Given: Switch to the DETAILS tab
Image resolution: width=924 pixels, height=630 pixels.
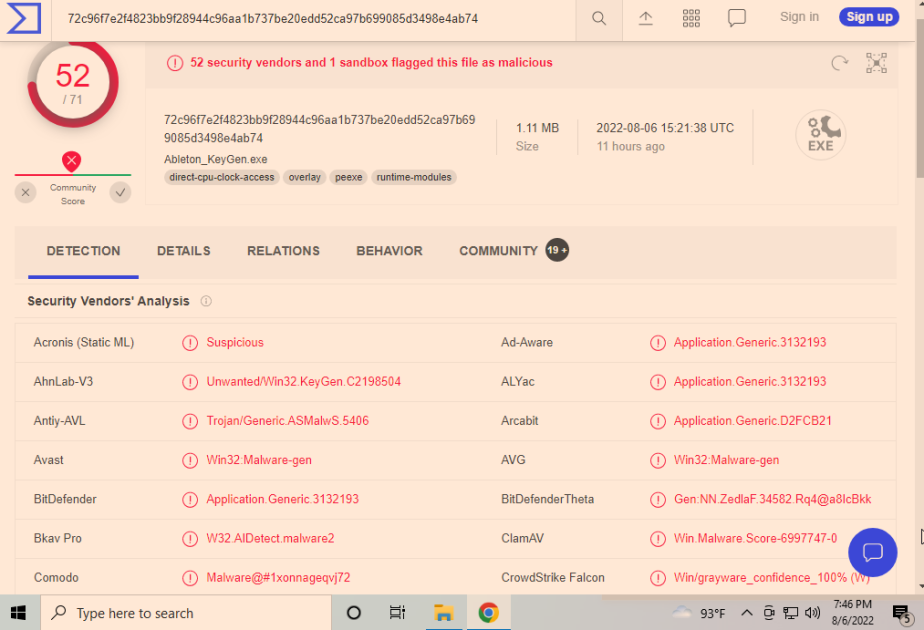Looking at the screenshot, I should coord(183,251).
